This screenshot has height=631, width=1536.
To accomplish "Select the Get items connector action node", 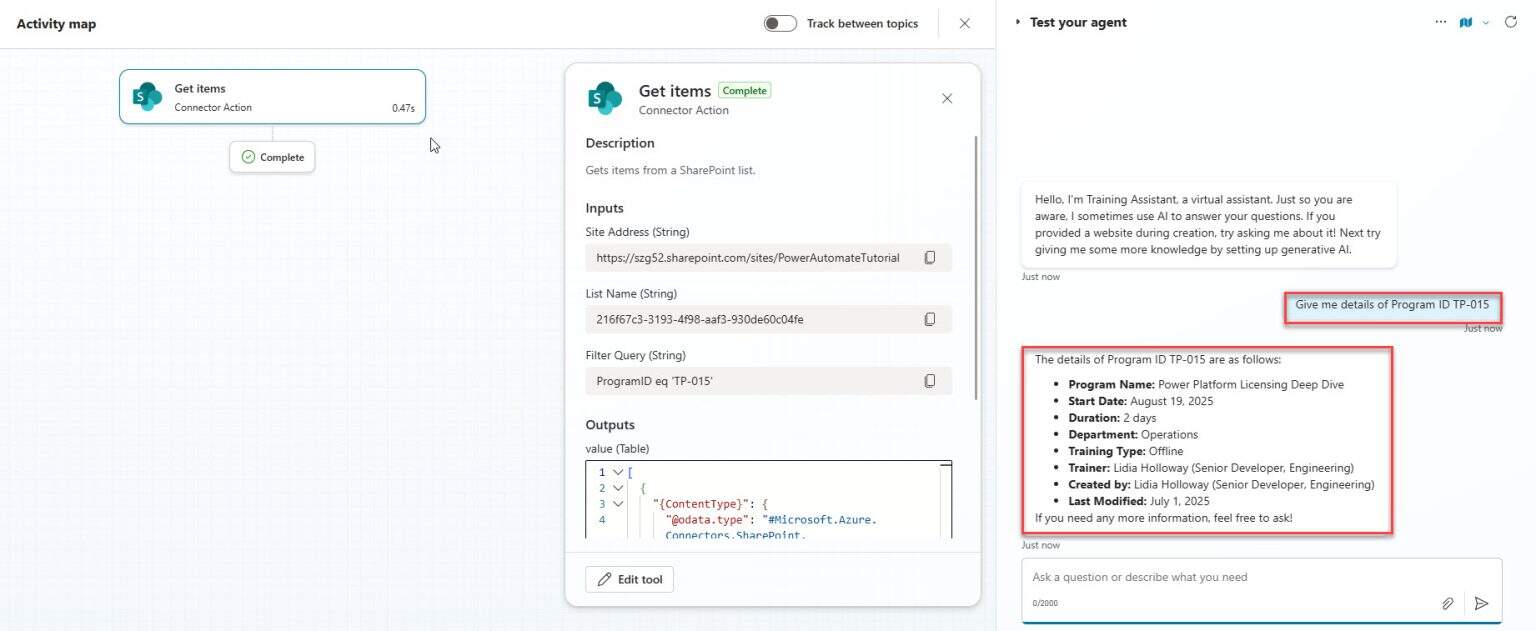I will click(x=272, y=96).
